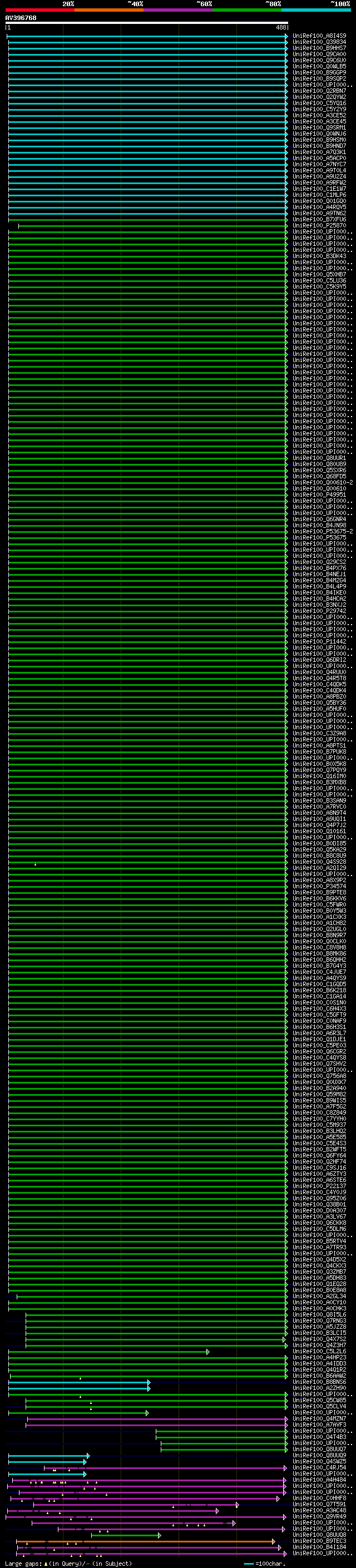Select hit label UniRef100_Q7T591
Viewport: 356px width, 1568px height.
tap(319, 1504)
